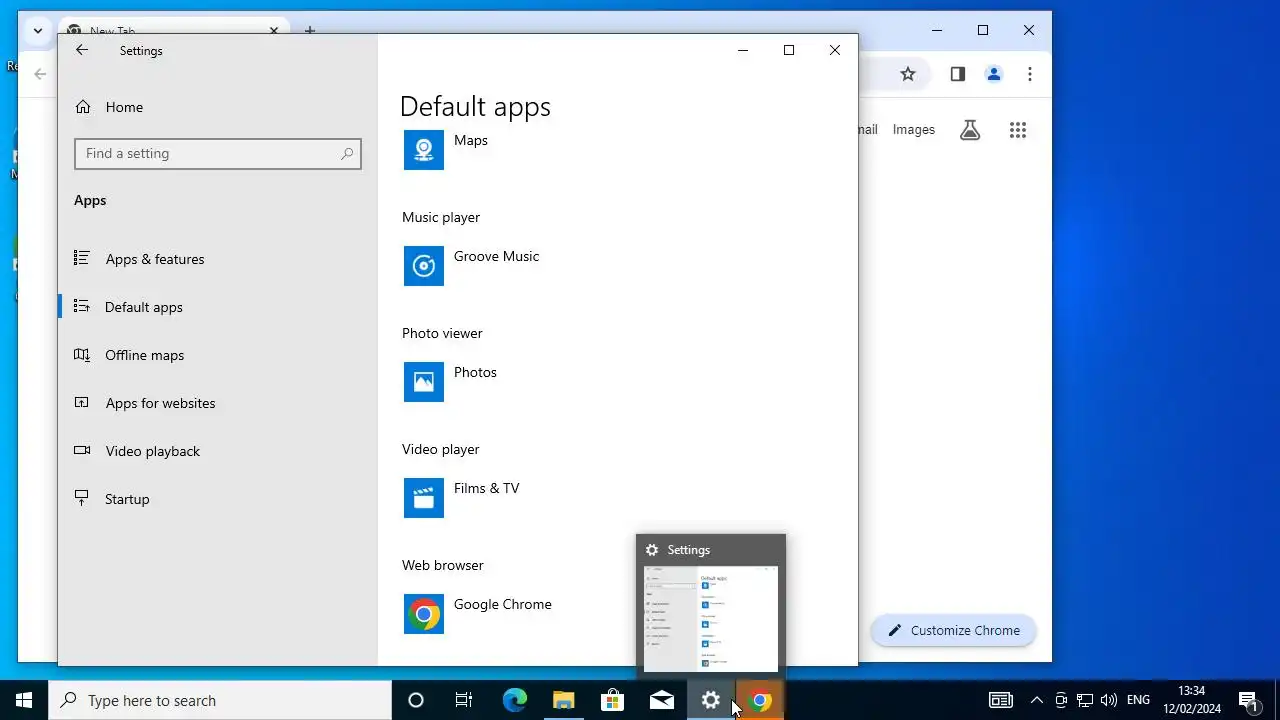Click the Films & TV app icon
1280x720 pixels.
pos(424,498)
